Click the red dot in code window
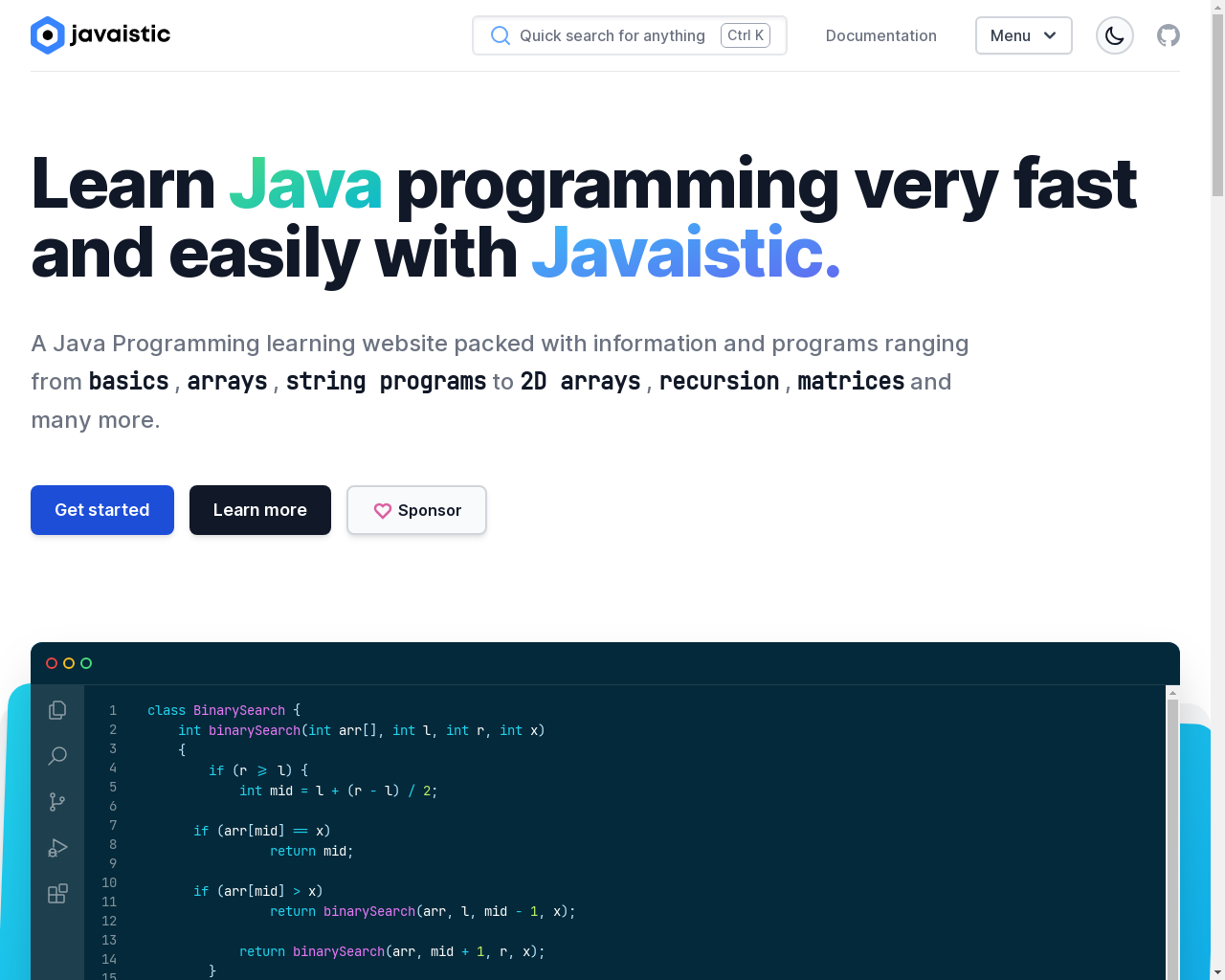 pos(52,663)
